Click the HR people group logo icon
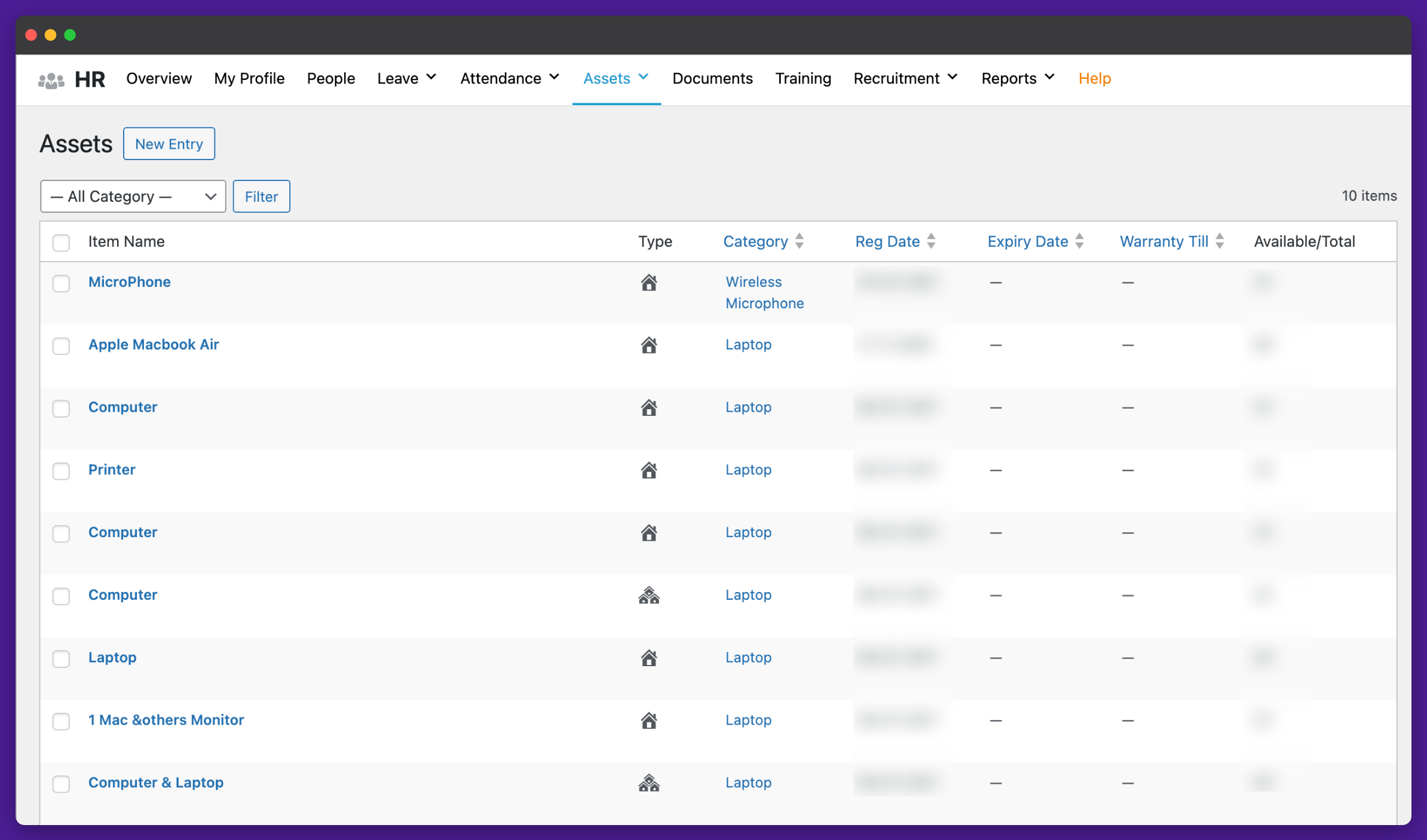 click(x=51, y=79)
